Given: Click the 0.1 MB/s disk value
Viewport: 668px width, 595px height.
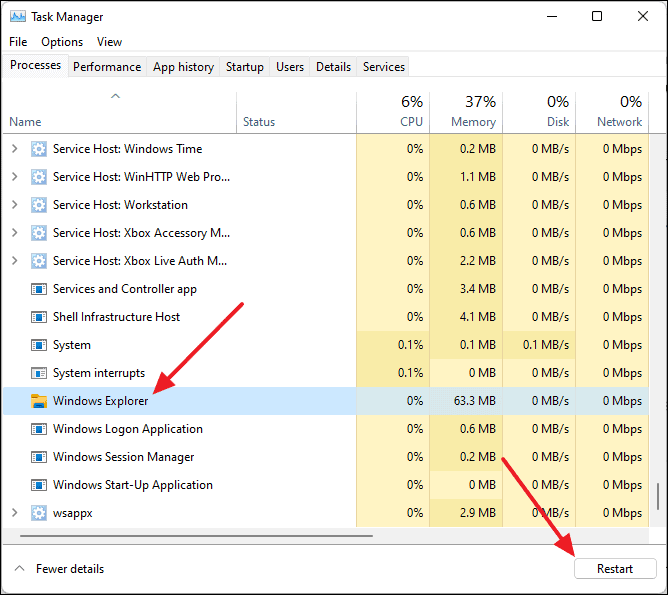Looking at the screenshot, I should click(546, 345).
